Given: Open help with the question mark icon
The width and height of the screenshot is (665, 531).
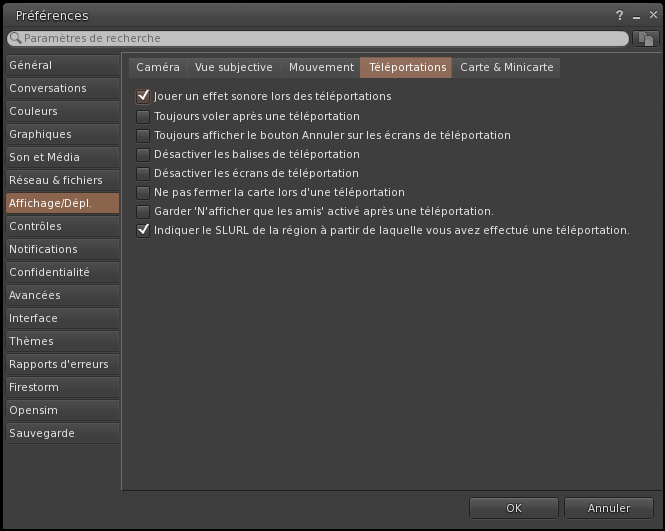Looking at the screenshot, I should pos(619,15).
